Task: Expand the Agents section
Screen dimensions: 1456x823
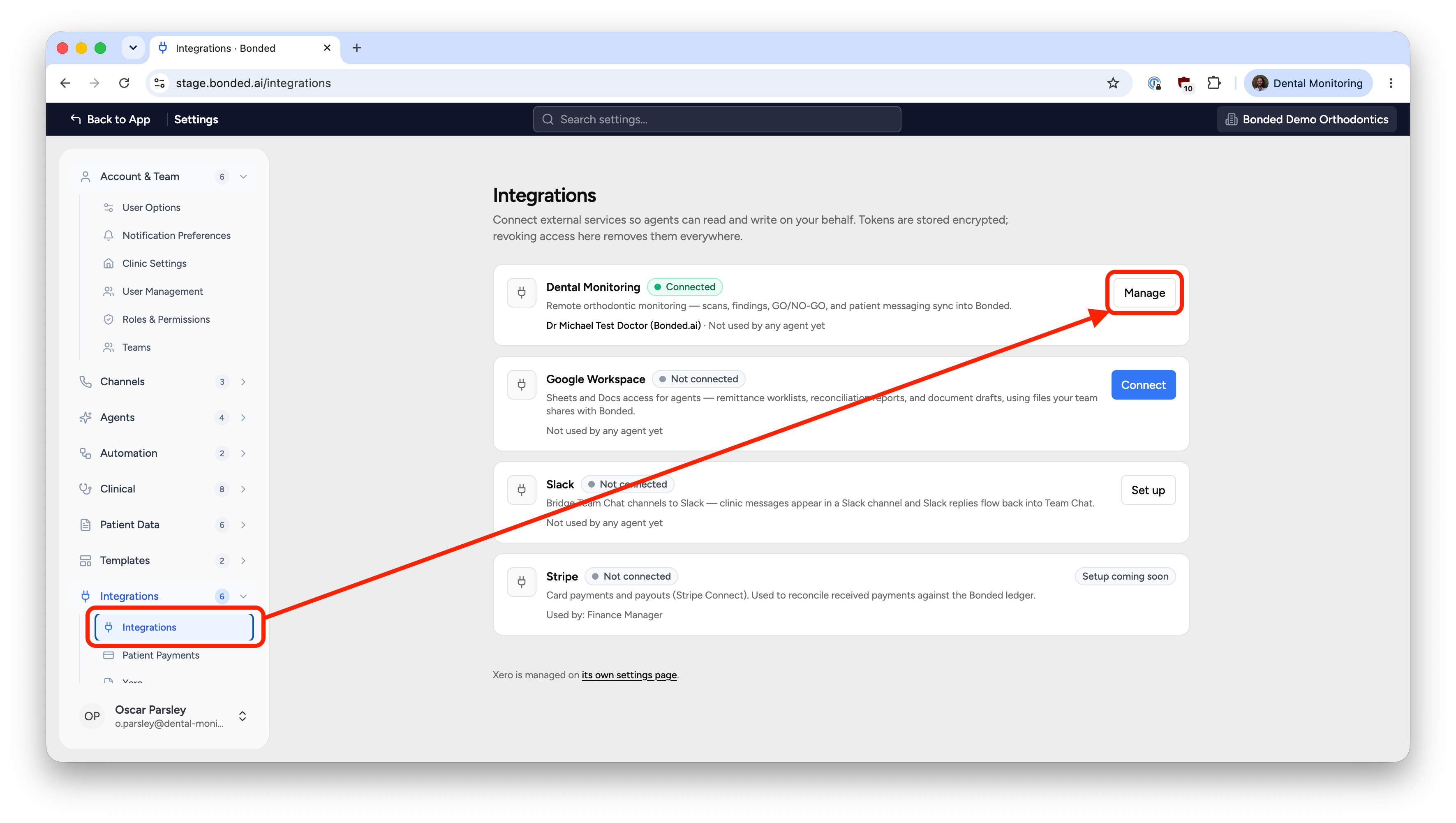Action: 243,418
